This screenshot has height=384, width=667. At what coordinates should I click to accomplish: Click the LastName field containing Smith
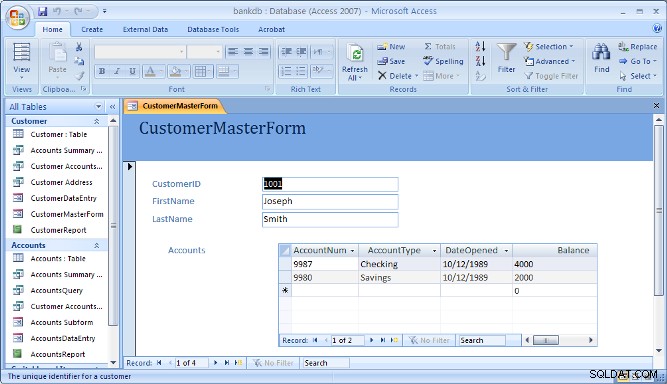coord(330,219)
